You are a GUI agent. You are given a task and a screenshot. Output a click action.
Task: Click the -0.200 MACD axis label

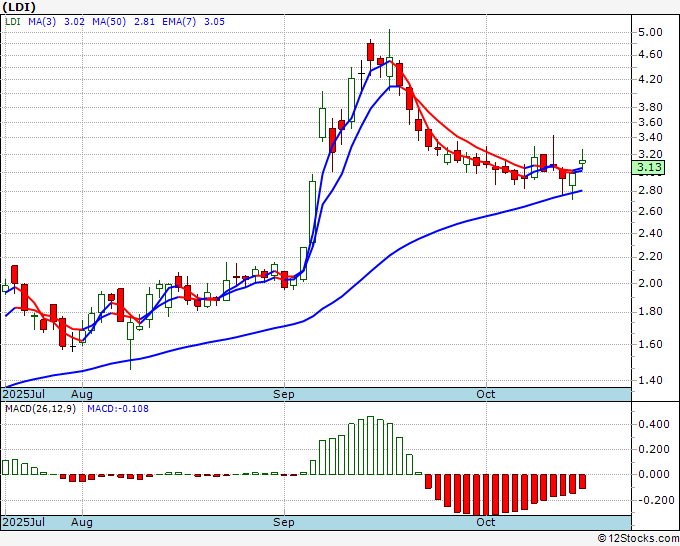(654, 500)
